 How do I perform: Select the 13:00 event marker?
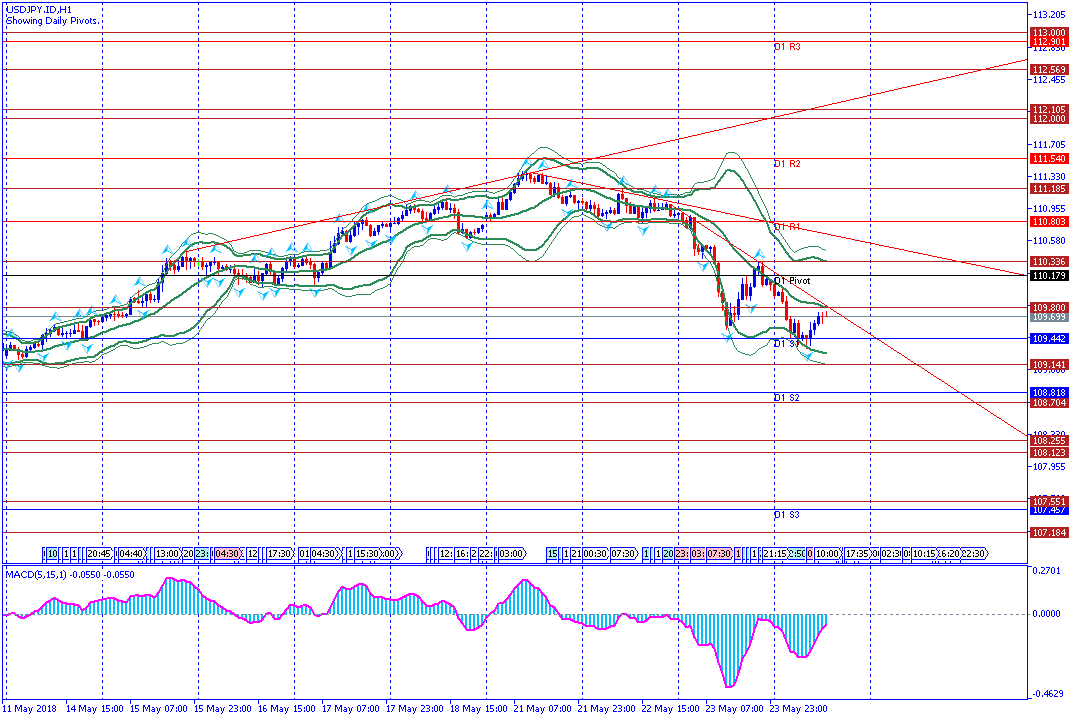point(167,554)
